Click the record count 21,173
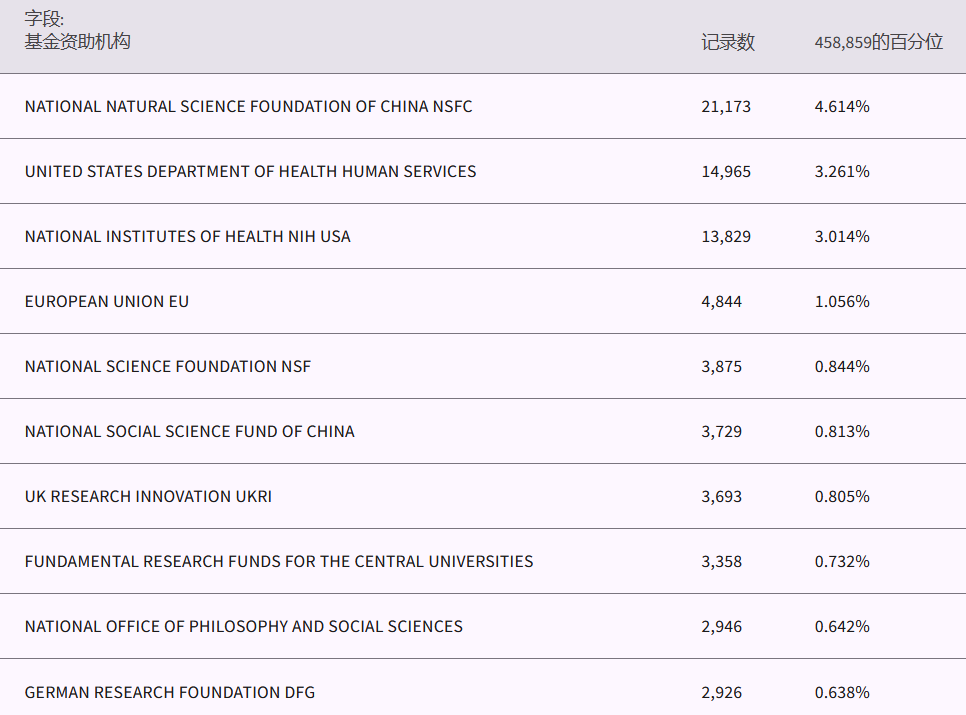Screen dimensions: 966x715 [725, 106]
